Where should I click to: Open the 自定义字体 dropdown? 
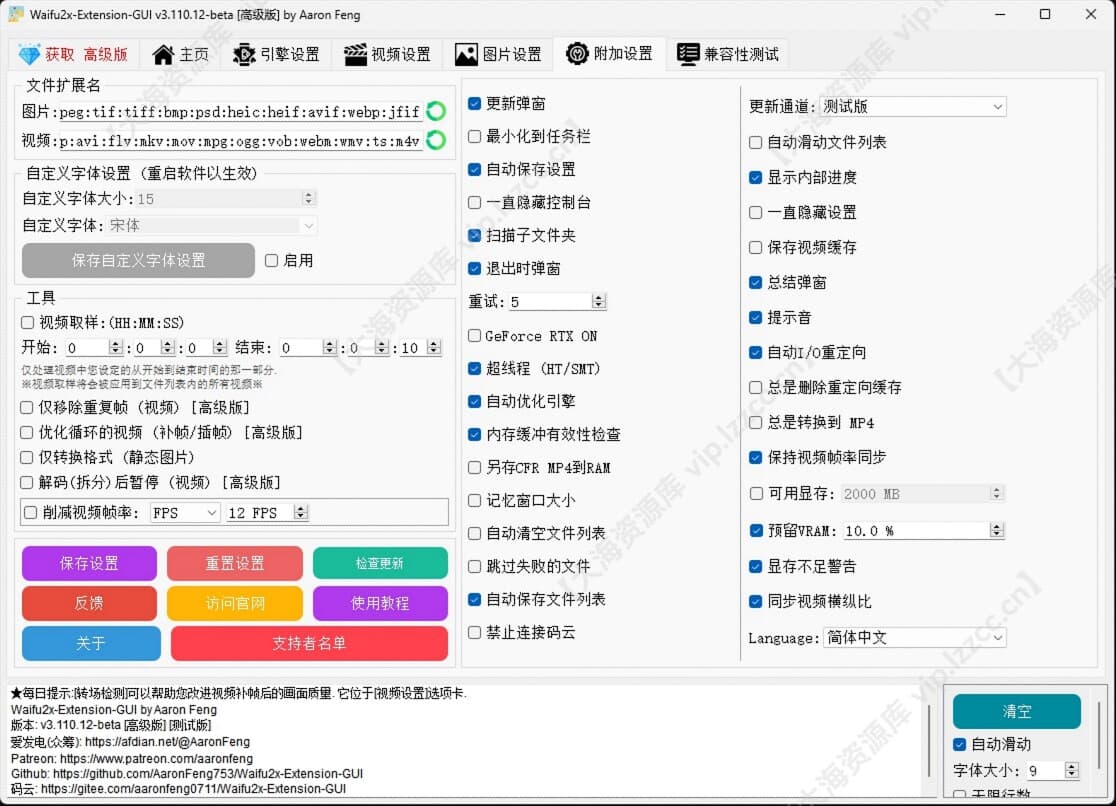(x=211, y=226)
